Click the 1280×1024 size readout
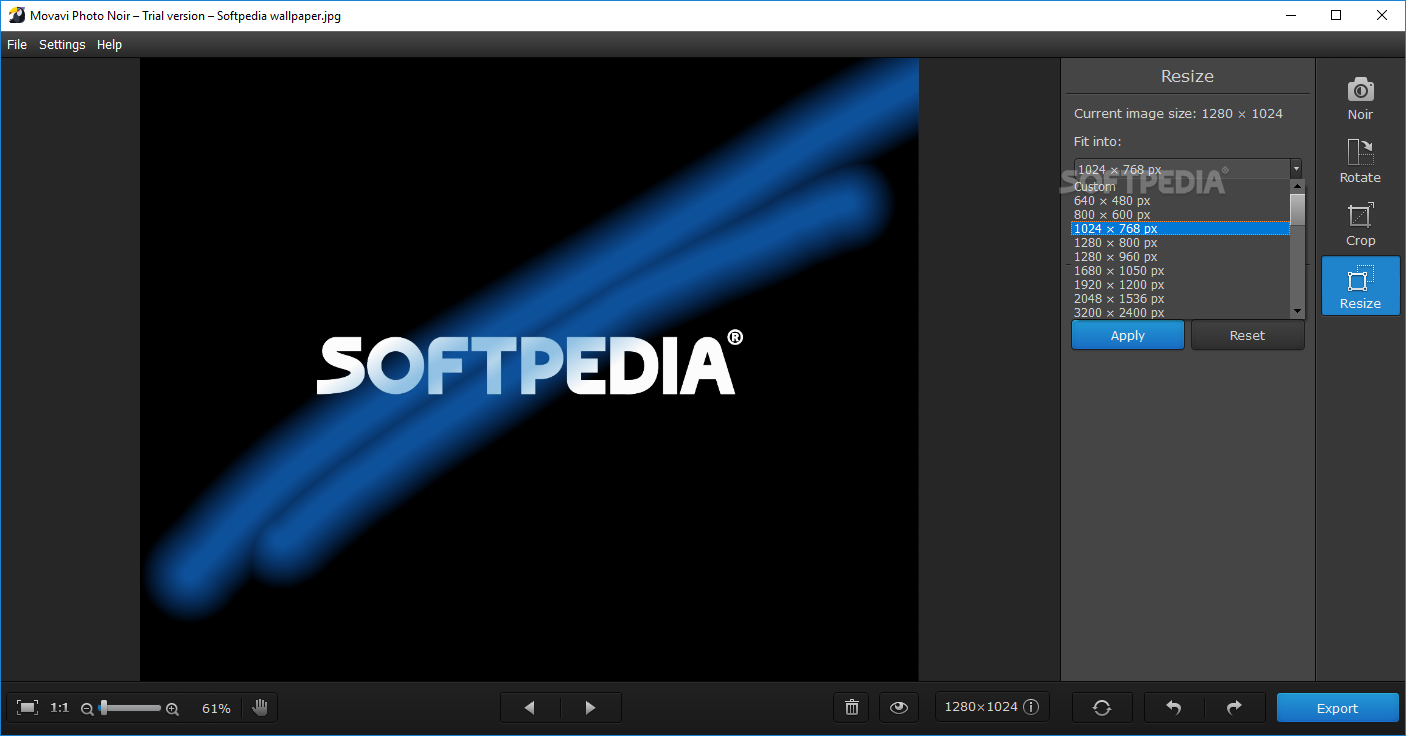The height and width of the screenshot is (736, 1406). [x=981, y=707]
